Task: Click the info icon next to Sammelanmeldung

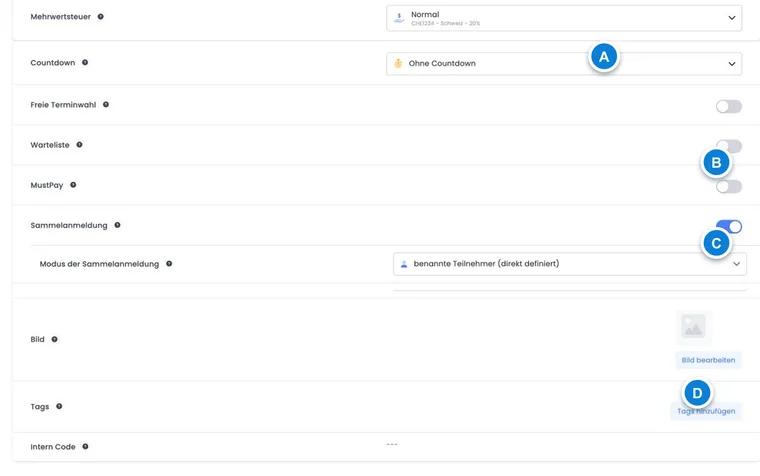Action: (117, 225)
